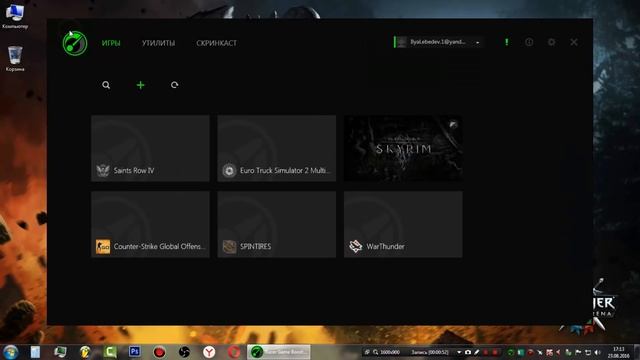The width and height of the screenshot is (640, 360).
Task: Click the SPINTIRES small icon
Action: pyautogui.click(x=229, y=247)
